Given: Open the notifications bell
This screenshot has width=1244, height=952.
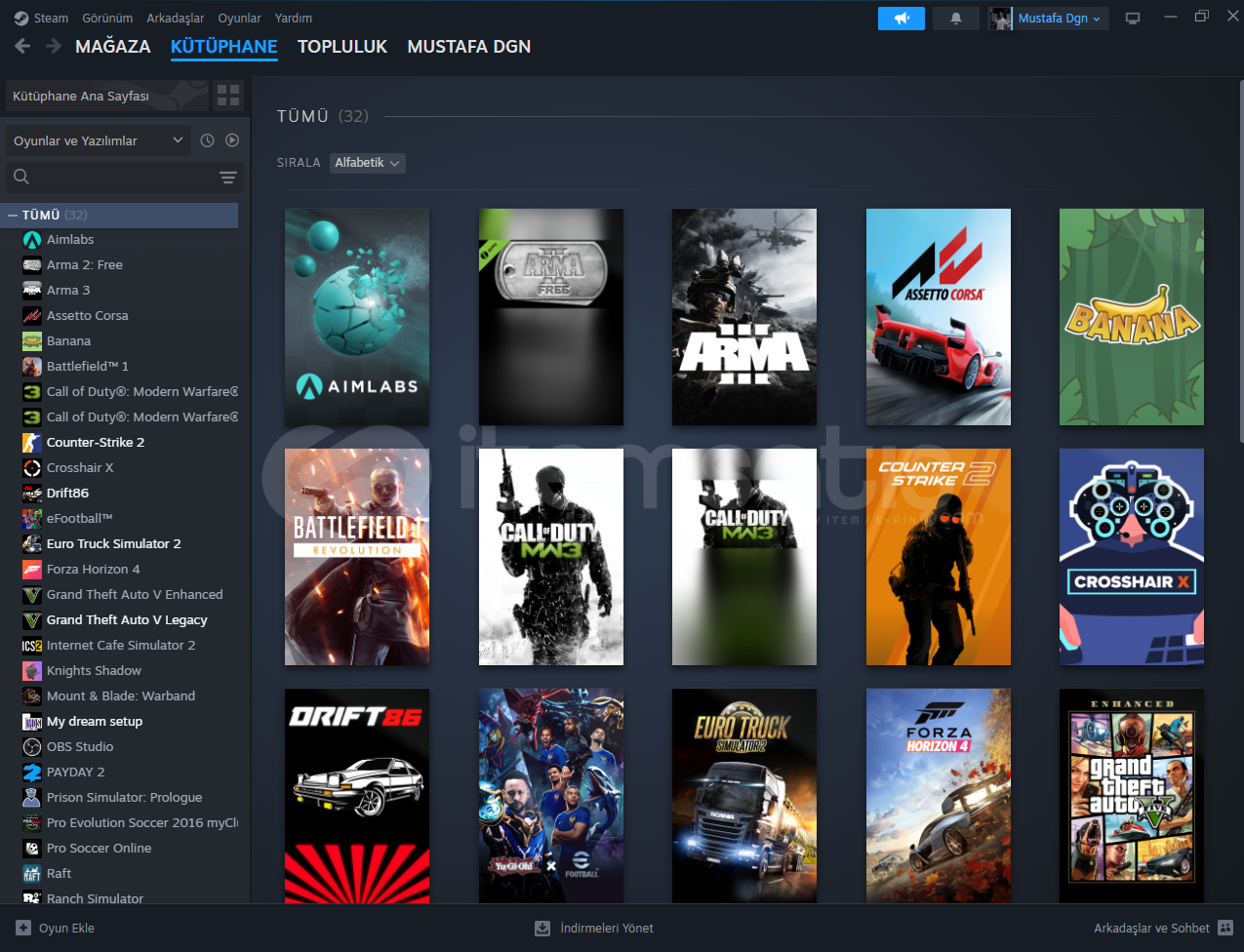Looking at the screenshot, I should tap(955, 19).
